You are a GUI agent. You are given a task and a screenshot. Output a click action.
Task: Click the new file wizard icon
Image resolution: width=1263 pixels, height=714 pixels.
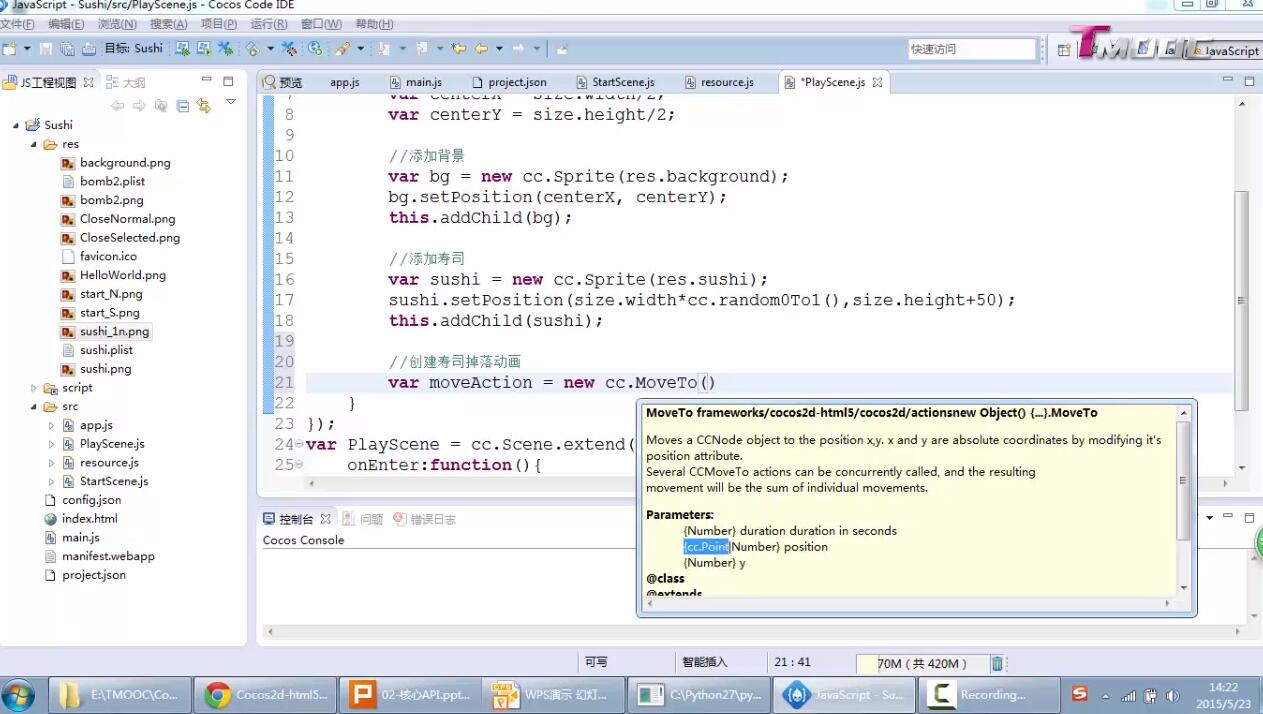coord(9,48)
